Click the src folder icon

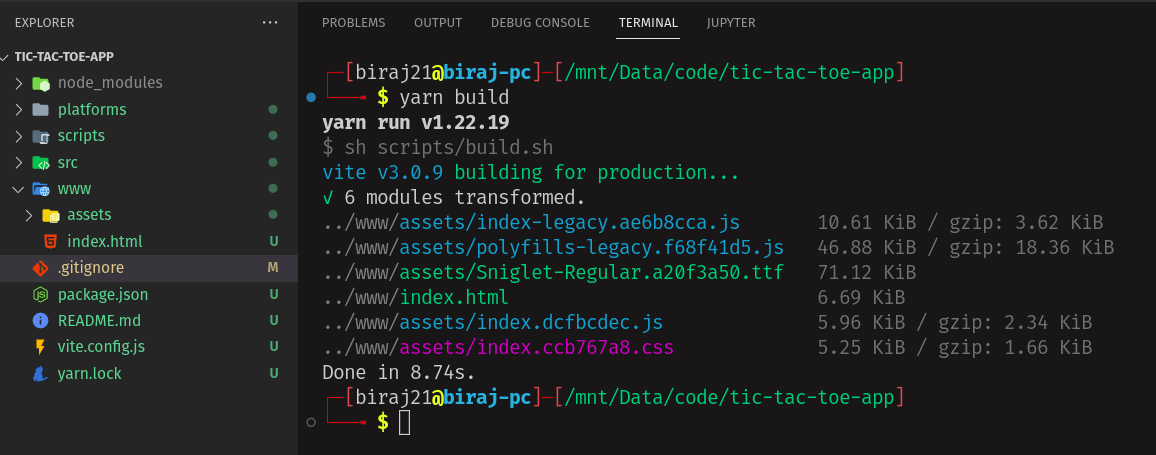click(41, 163)
